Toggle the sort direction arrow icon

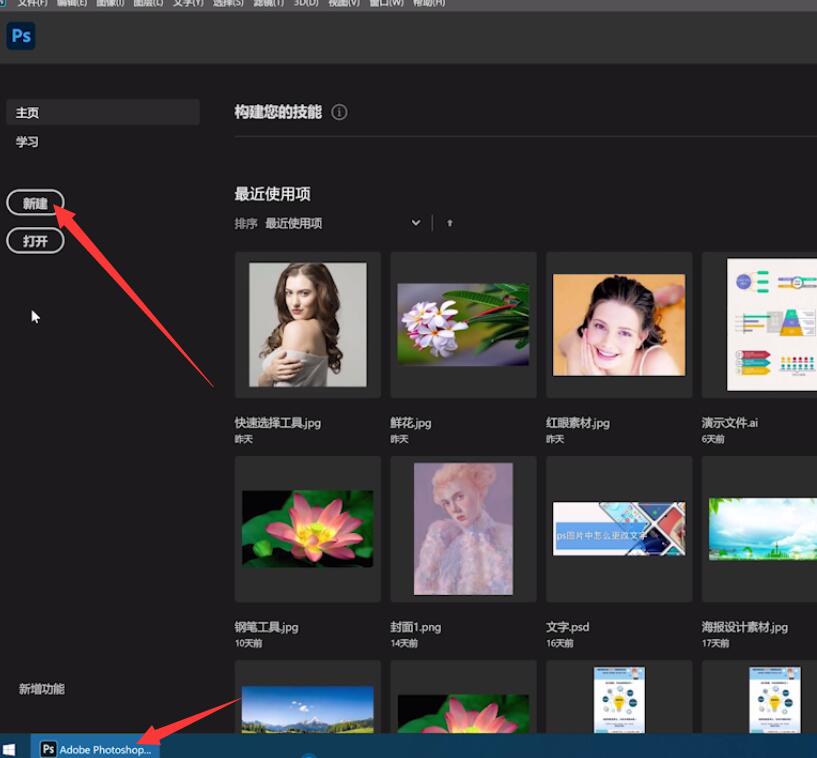(x=450, y=223)
